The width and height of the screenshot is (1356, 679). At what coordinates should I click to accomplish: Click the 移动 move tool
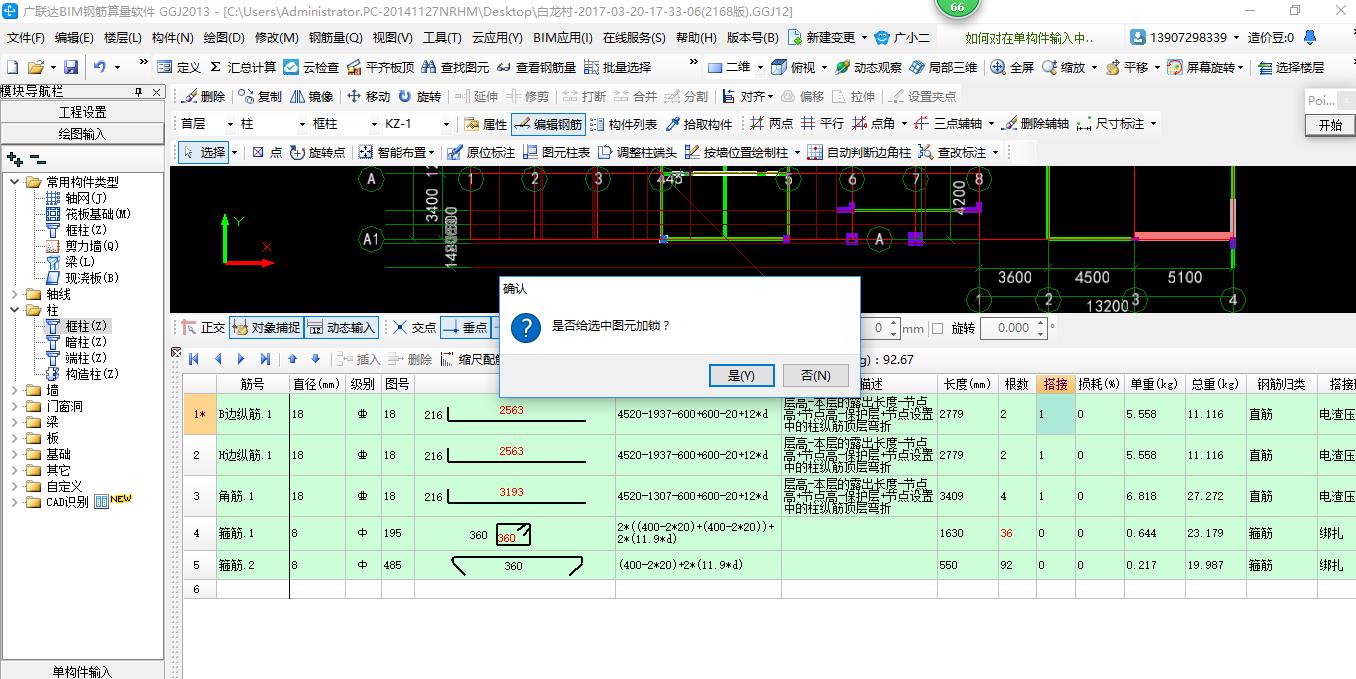(x=368, y=96)
